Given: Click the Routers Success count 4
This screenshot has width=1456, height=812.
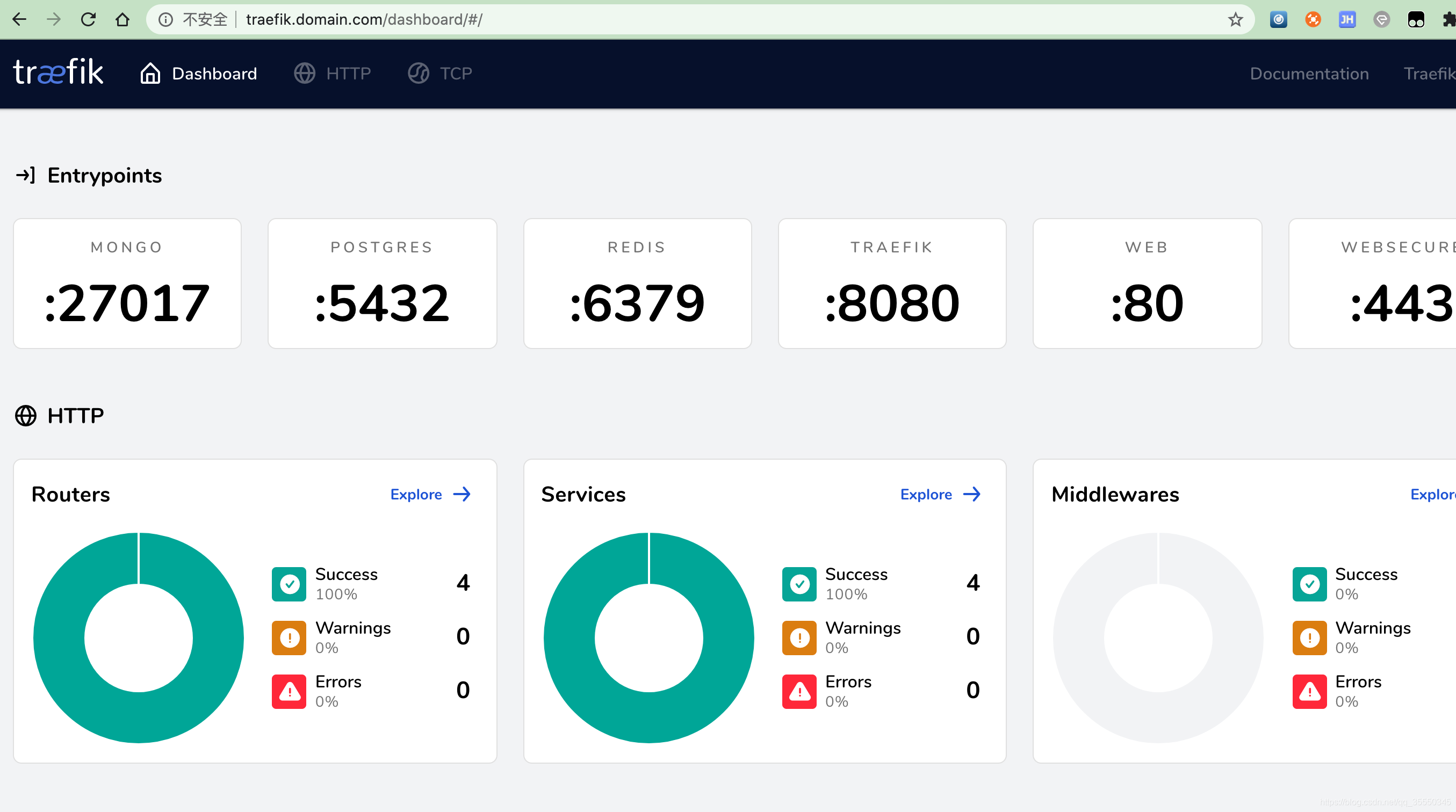Looking at the screenshot, I should (x=463, y=583).
